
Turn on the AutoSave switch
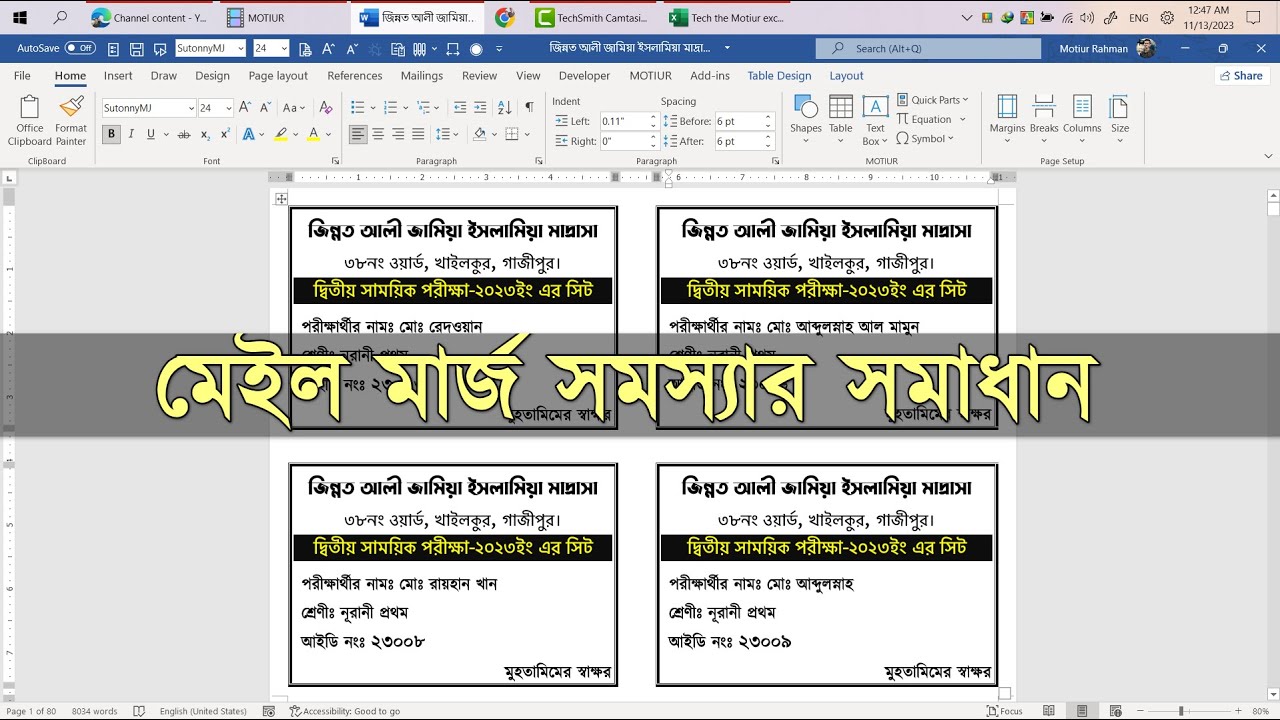pyautogui.click(x=80, y=48)
